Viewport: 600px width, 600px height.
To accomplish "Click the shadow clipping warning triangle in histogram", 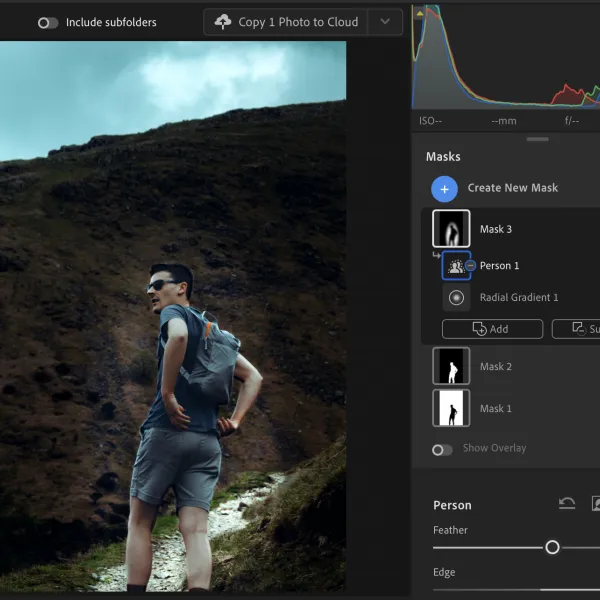I will click(420, 14).
